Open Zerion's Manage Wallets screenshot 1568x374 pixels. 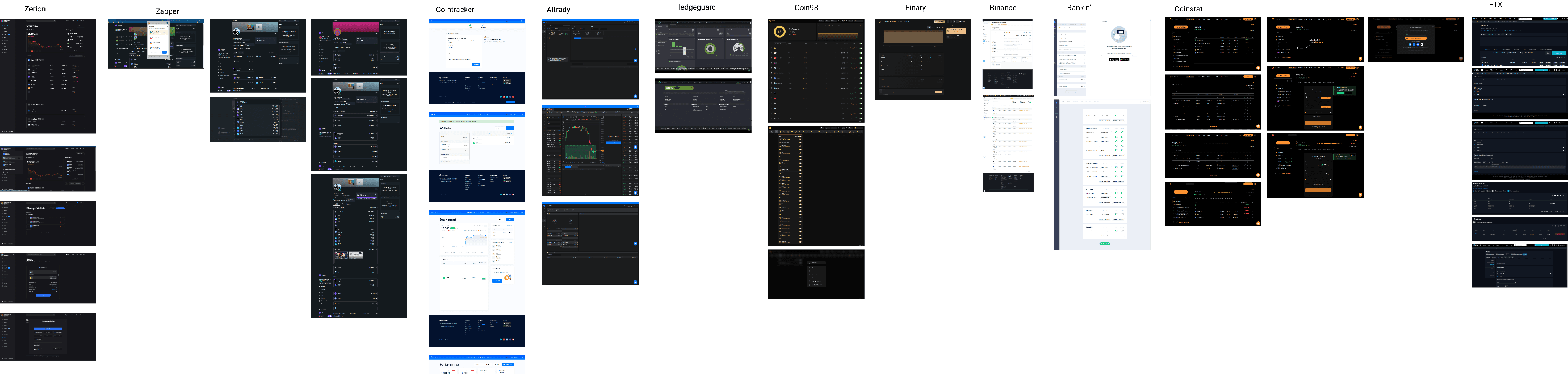(48, 223)
